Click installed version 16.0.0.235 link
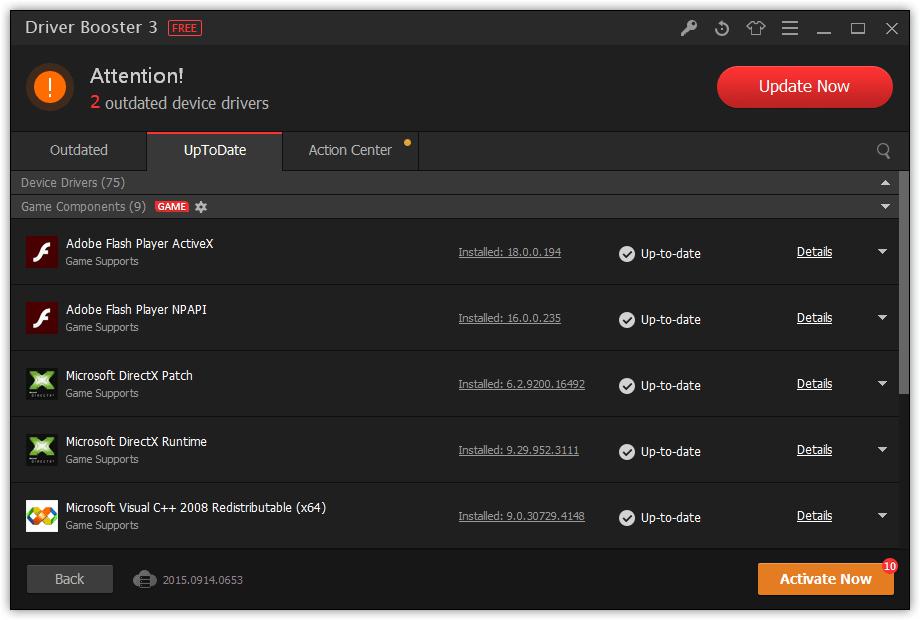The height and width of the screenshot is (620, 920). pyautogui.click(x=509, y=319)
